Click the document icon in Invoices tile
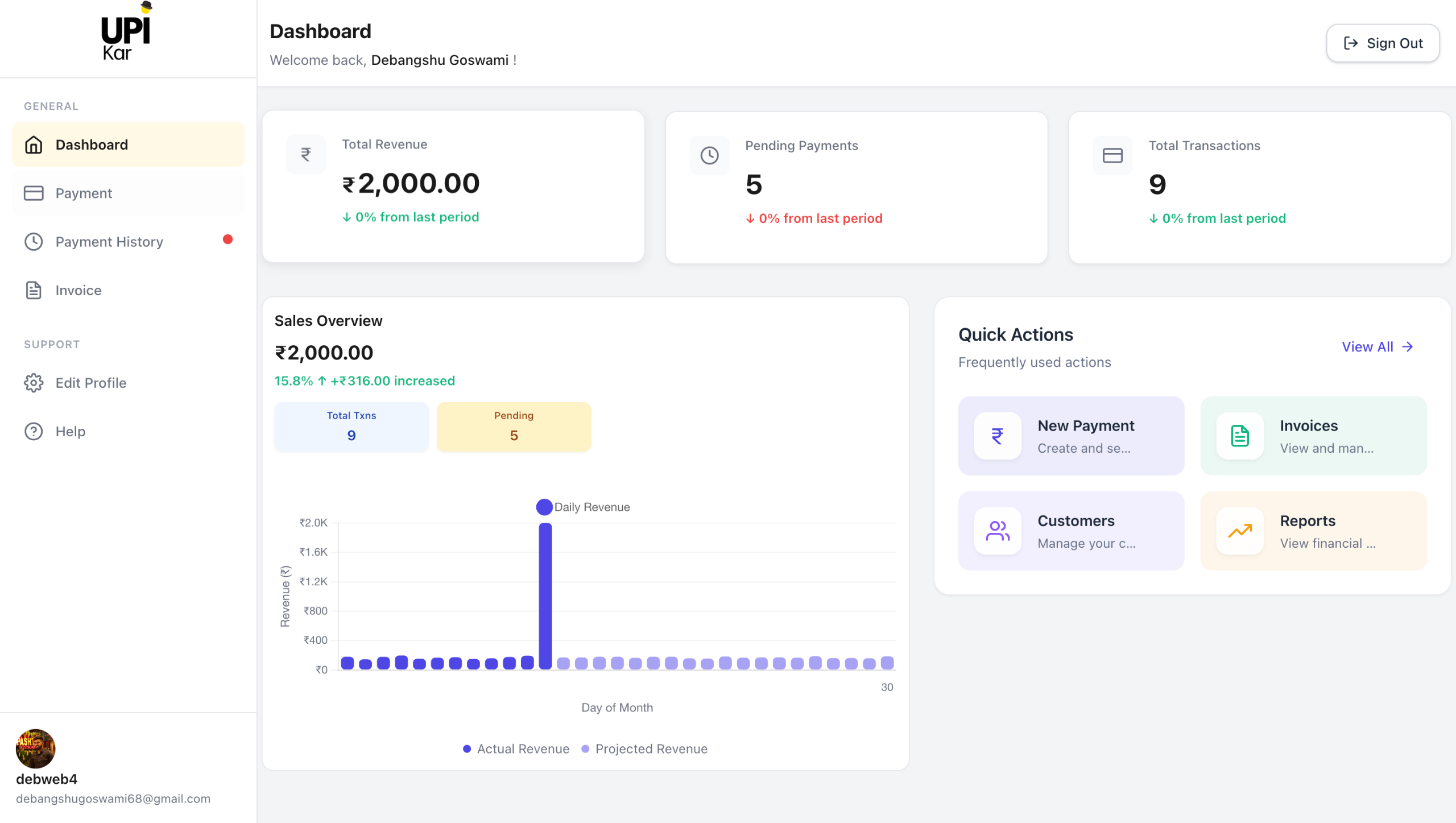1456x823 pixels. coord(1239,436)
